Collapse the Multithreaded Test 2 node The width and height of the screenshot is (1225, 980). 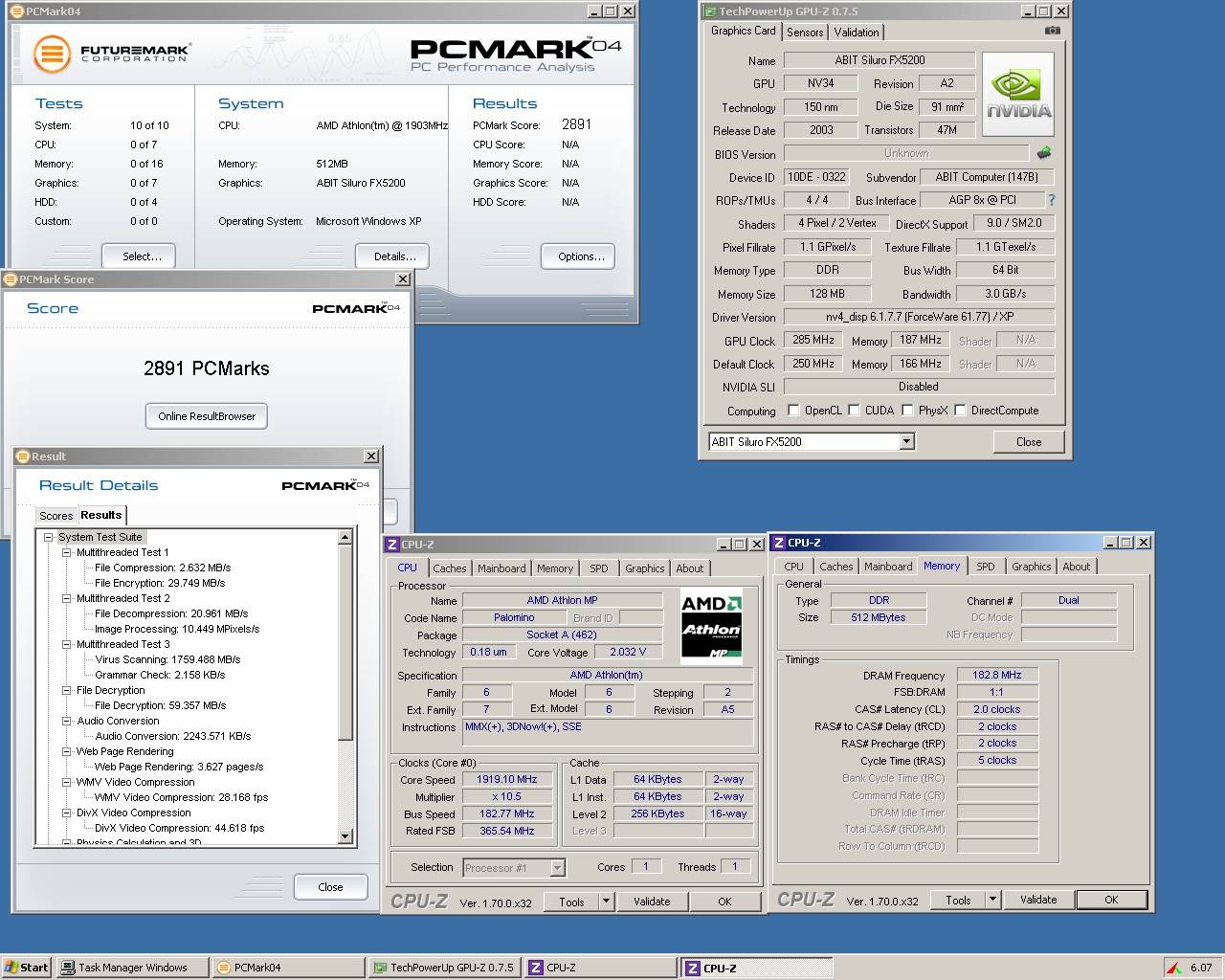pos(66,598)
